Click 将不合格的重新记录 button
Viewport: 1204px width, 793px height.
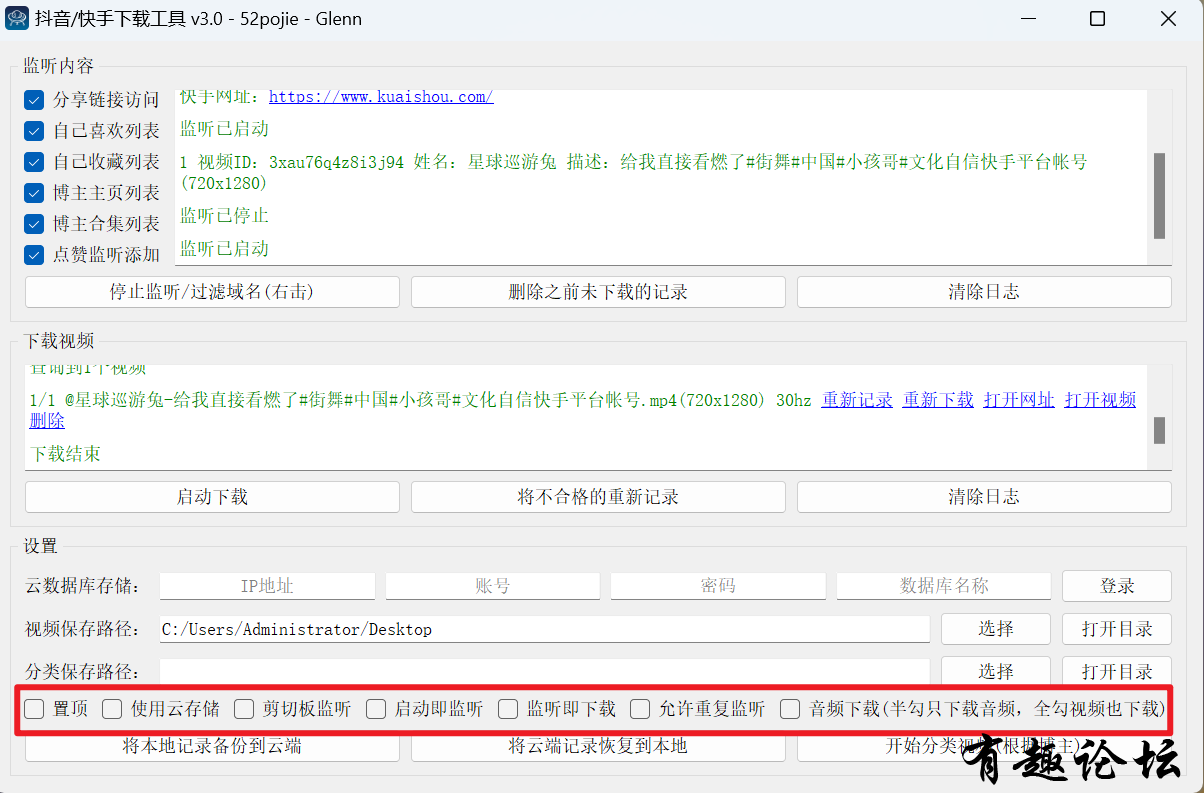[598, 497]
